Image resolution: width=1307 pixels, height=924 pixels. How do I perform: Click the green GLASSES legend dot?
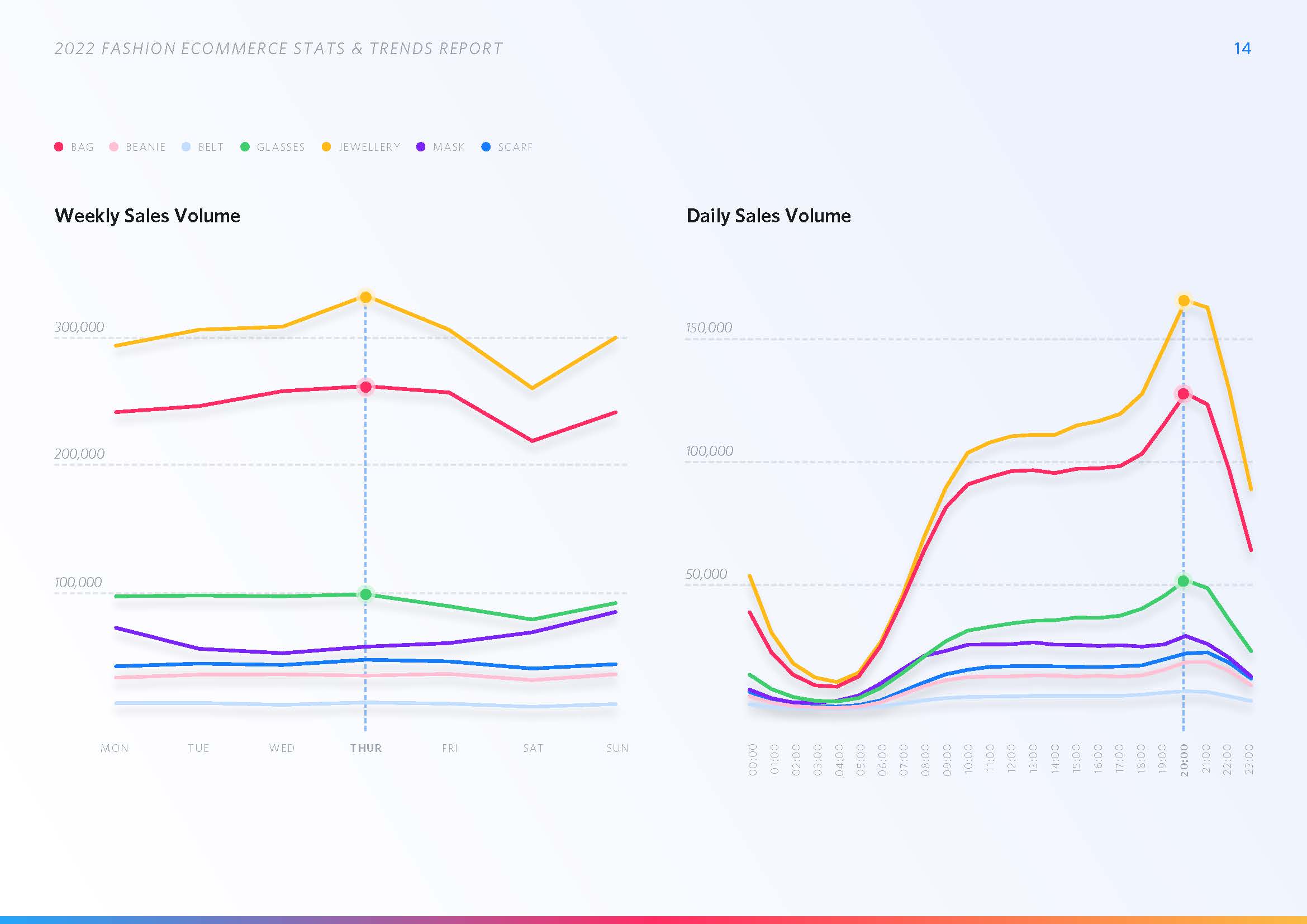point(245,147)
